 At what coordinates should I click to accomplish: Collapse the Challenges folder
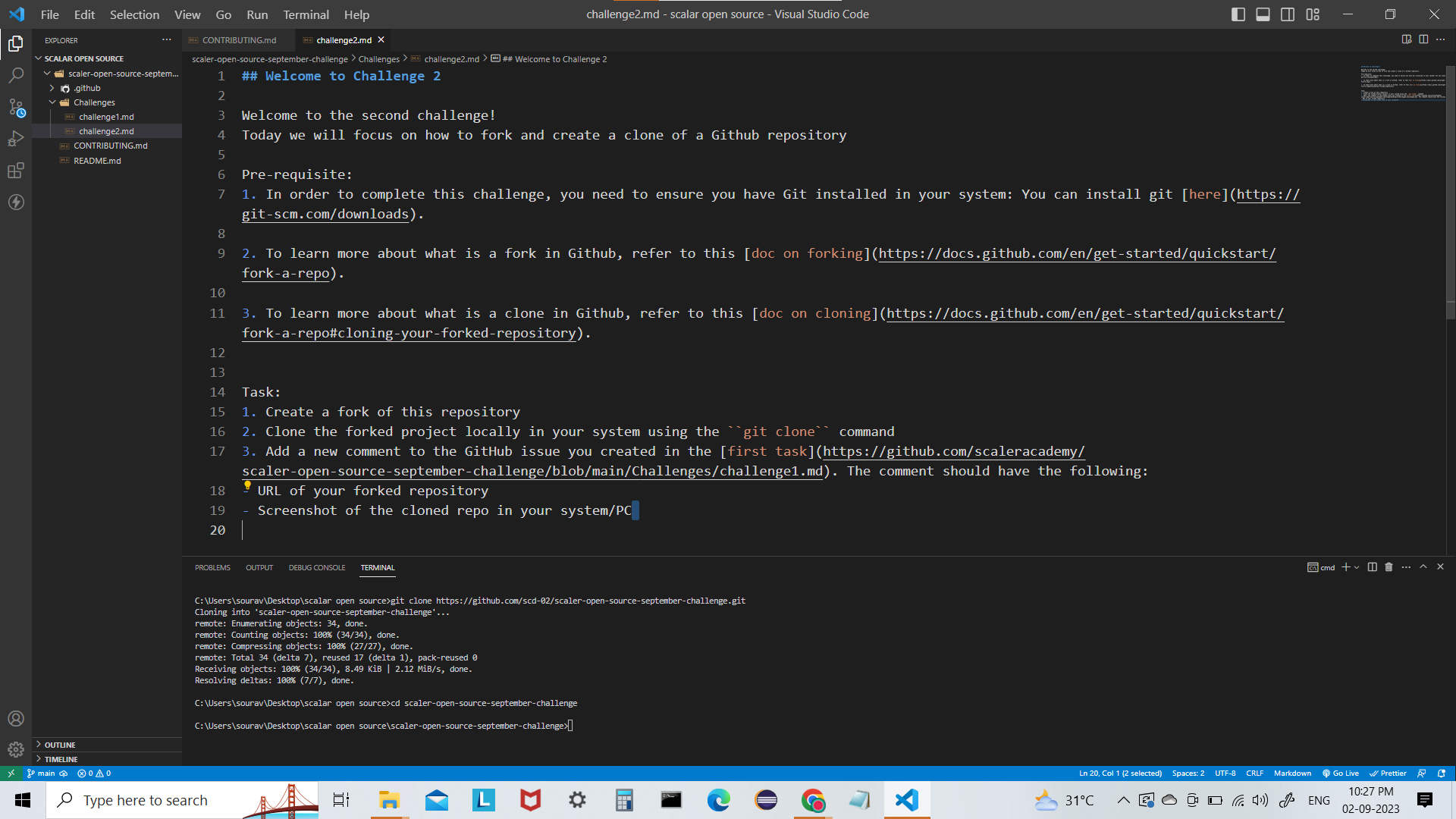coord(53,102)
